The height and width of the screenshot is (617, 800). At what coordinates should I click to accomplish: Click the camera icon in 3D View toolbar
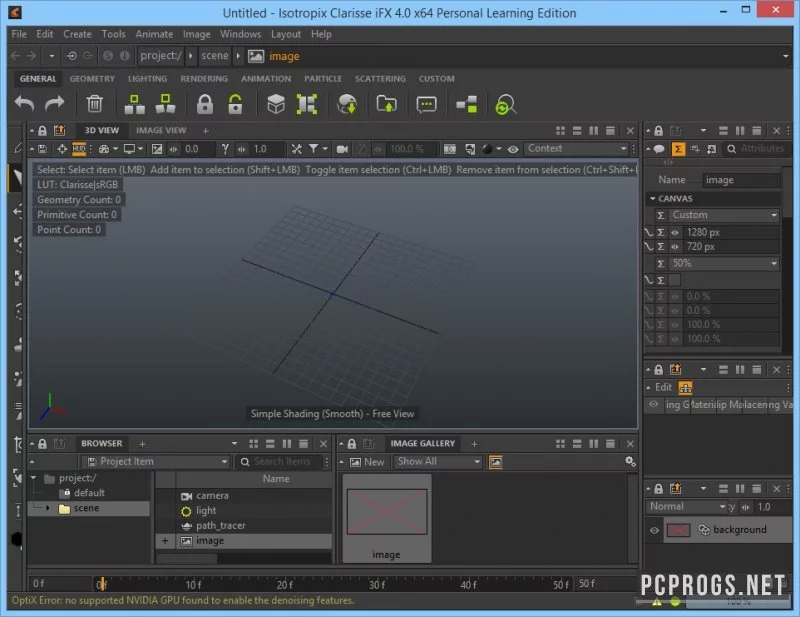(342, 149)
